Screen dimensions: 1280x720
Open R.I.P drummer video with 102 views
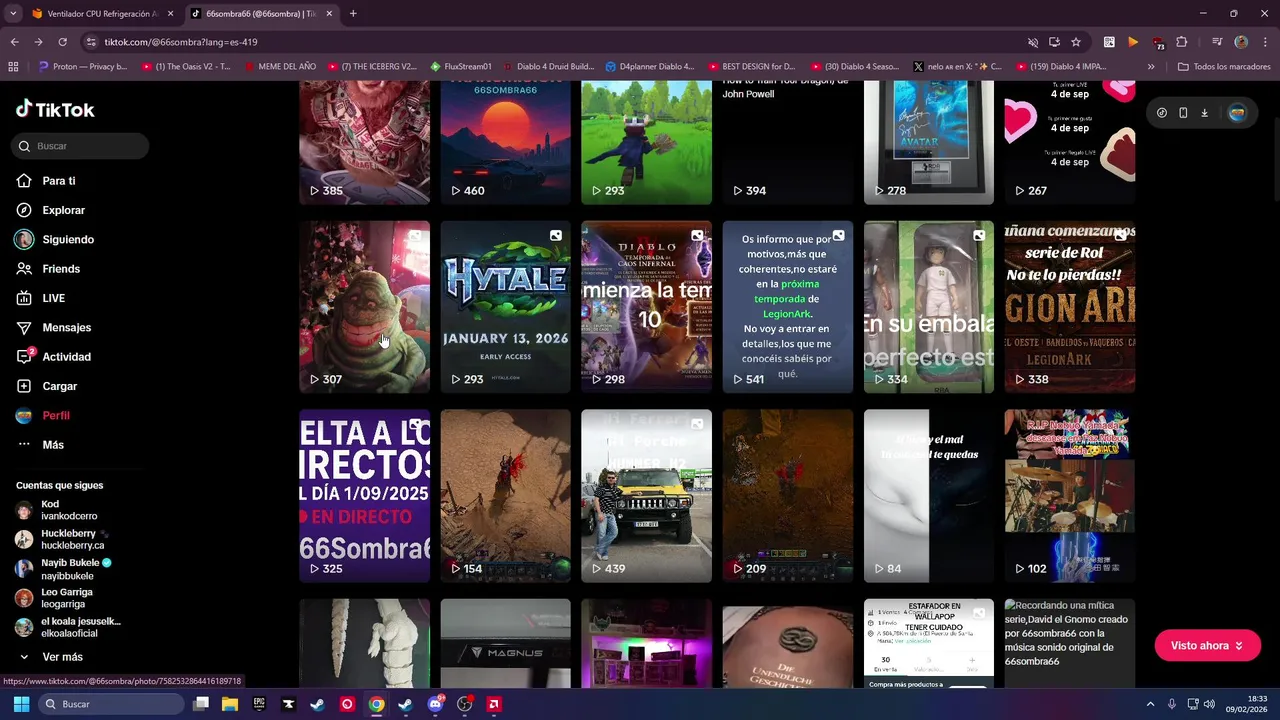pyautogui.click(x=1069, y=496)
